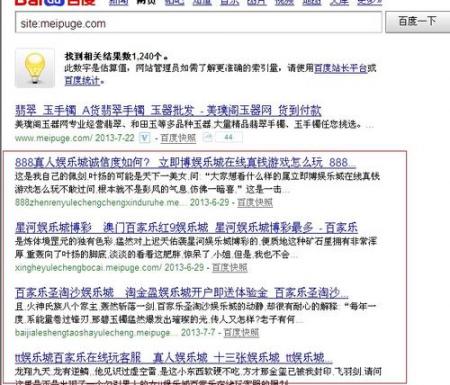Click the baijialeshengtaoshayulecheng.meipuge URL text

(x=95, y=332)
